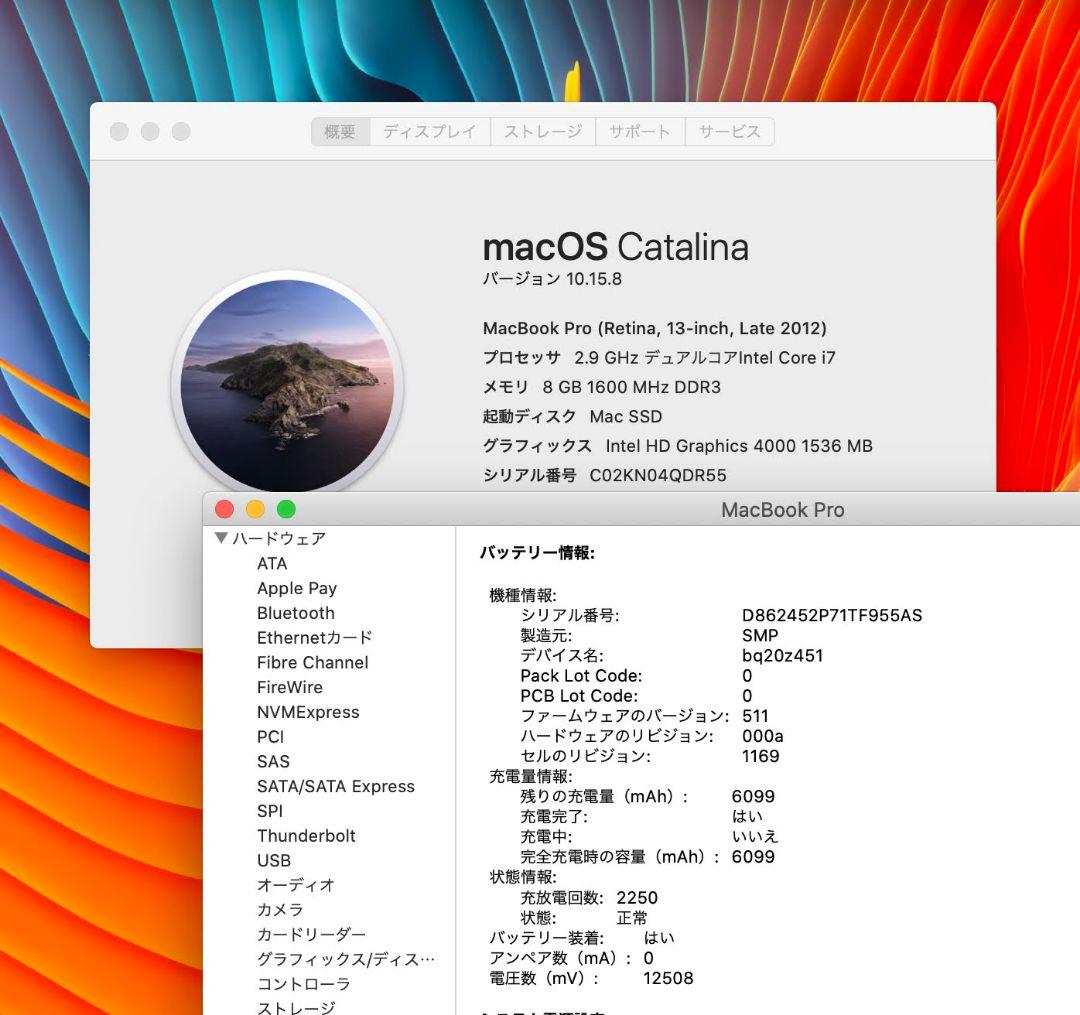Image resolution: width=1080 pixels, height=1015 pixels.
Task: Collapse the ハードウェア tree section
Action: 221,538
